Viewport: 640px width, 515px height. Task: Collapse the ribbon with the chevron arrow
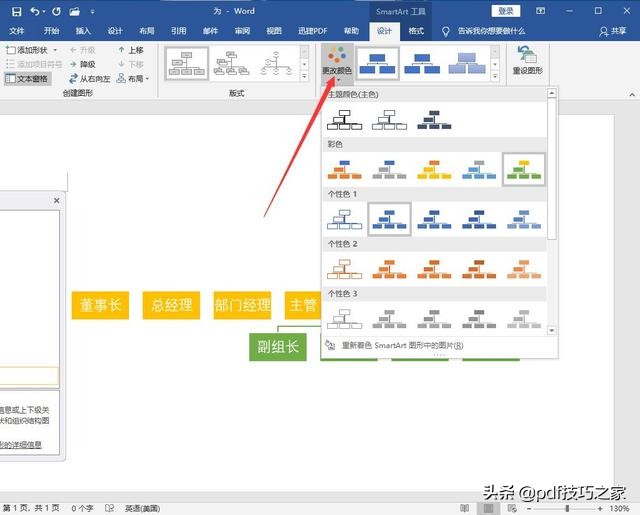pyautogui.click(x=632, y=95)
